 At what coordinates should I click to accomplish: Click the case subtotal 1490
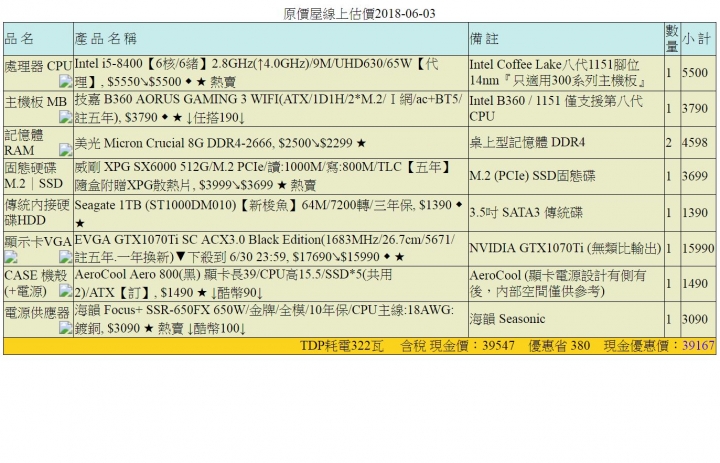click(695, 283)
